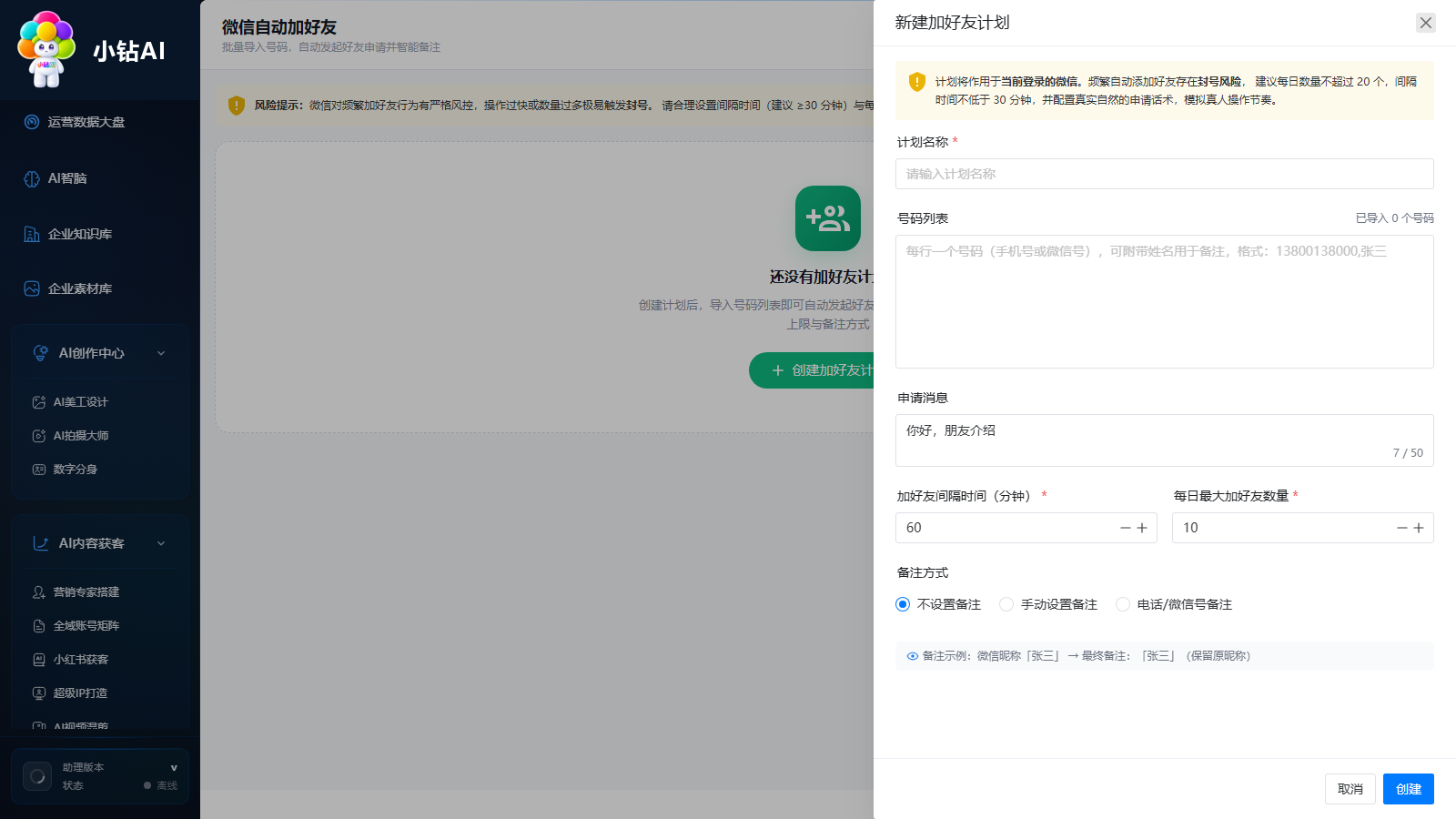Click the 离线 status text
The height and width of the screenshot is (819, 1456).
pyautogui.click(x=167, y=785)
